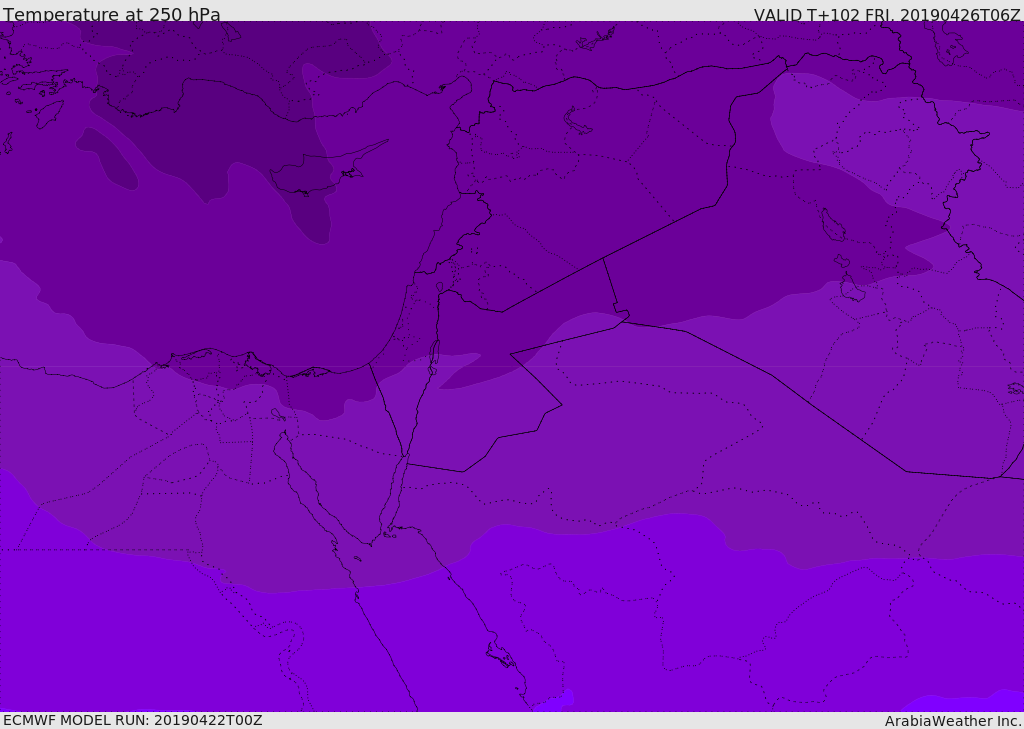Click the 'ArabiaWeather Inc.' credit text
Screen dimensions: 1024x729
[x=953, y=721]
